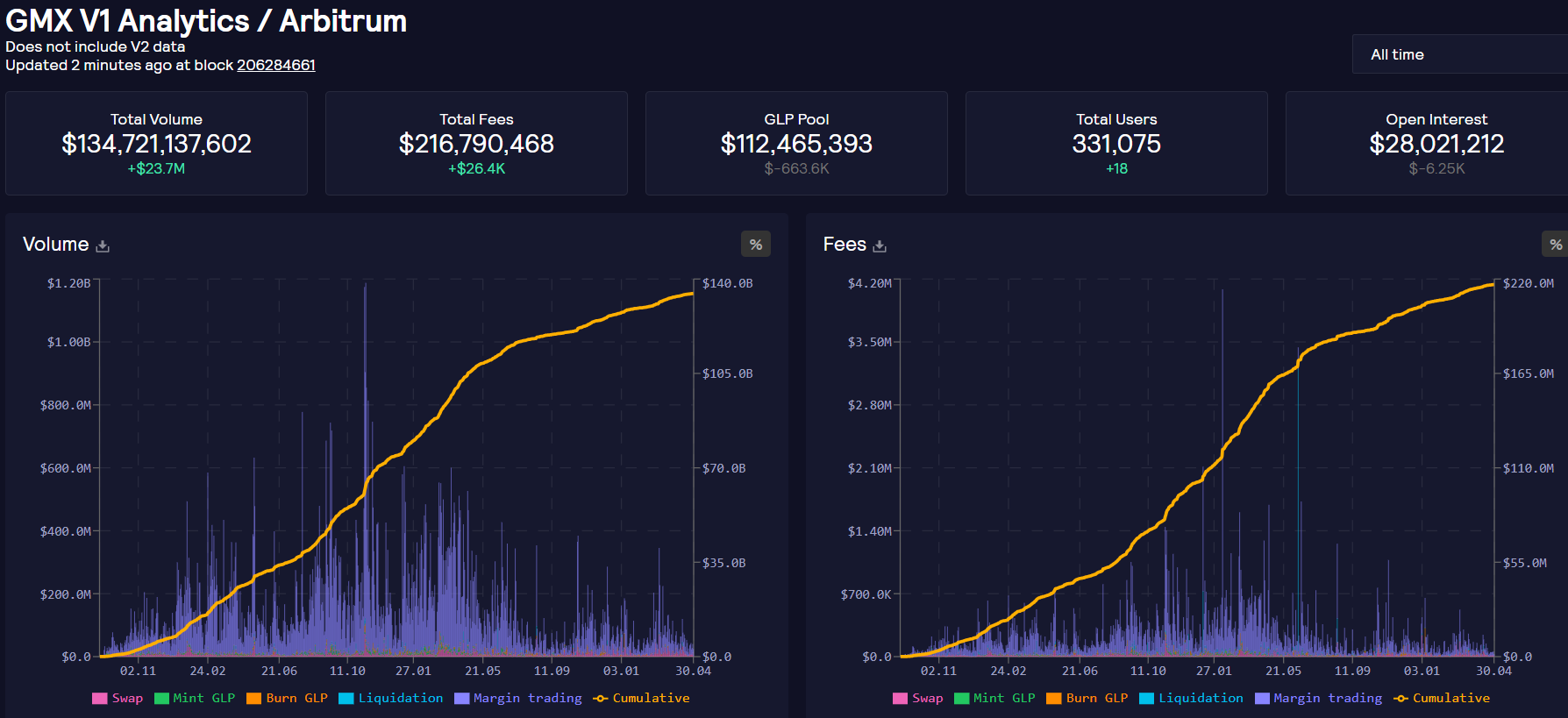Click the Volume chart title
This screenshot has height=718, width=1568.
56,245
